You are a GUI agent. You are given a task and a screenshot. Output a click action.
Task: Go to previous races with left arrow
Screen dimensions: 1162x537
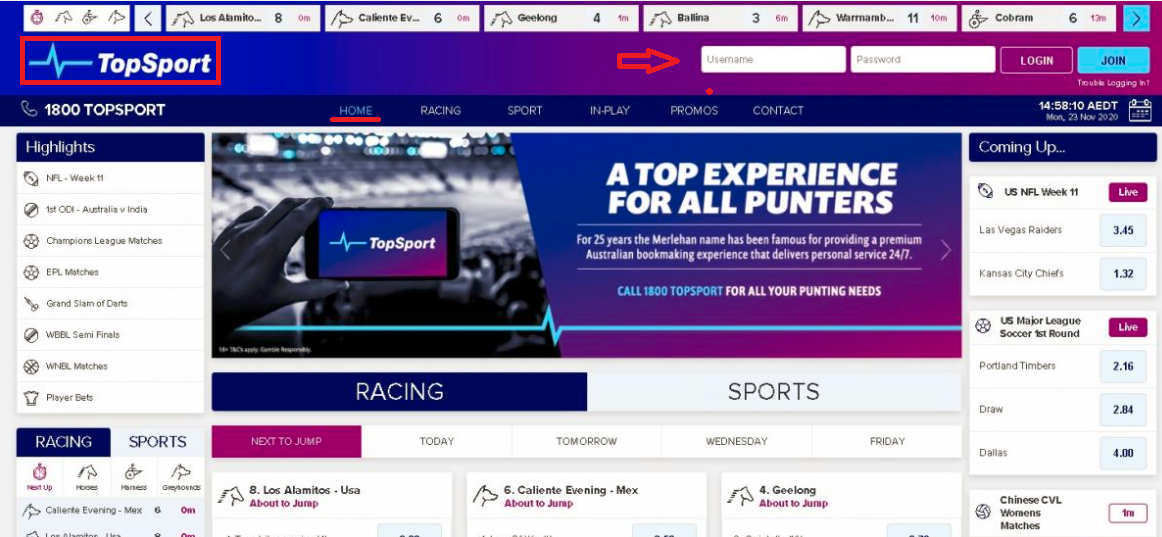tap(148, 18)
